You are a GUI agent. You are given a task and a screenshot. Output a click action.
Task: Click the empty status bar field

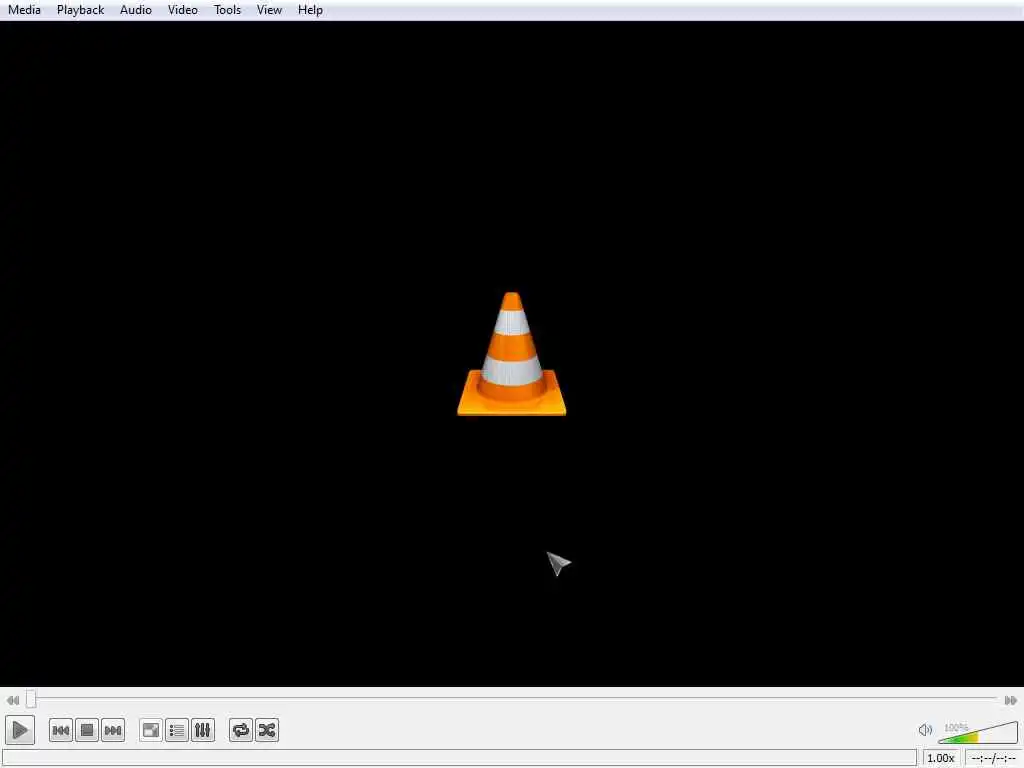pyautogui.click(x=460, y=758)
